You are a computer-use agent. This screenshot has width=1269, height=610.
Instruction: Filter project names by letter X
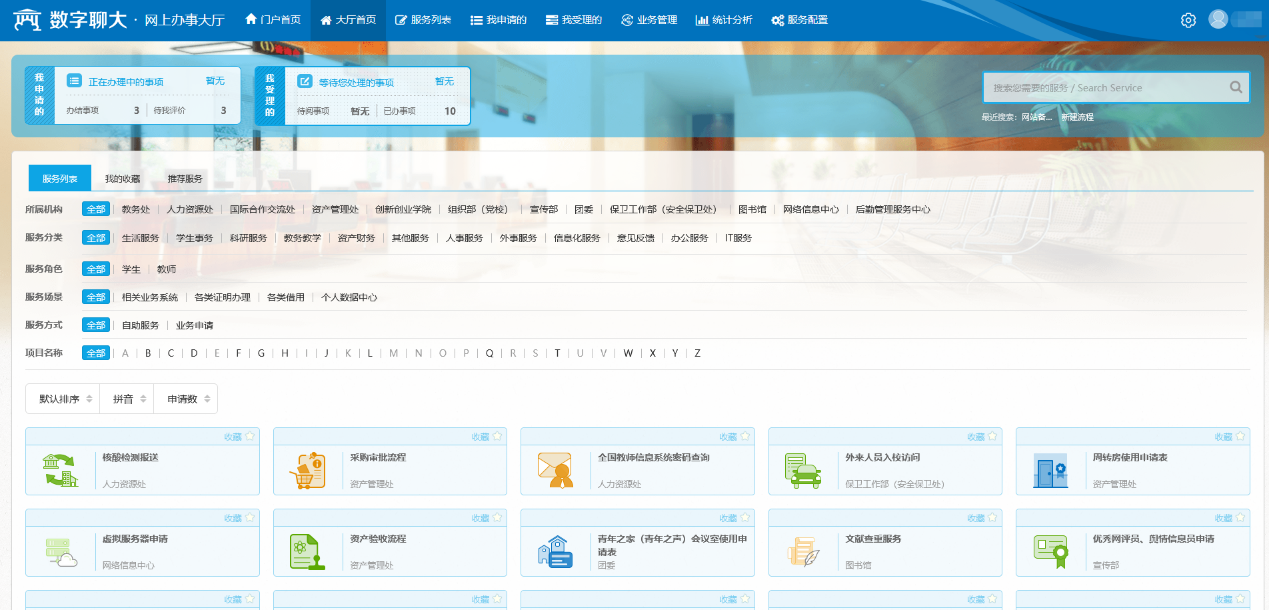[x=652, y=353]
